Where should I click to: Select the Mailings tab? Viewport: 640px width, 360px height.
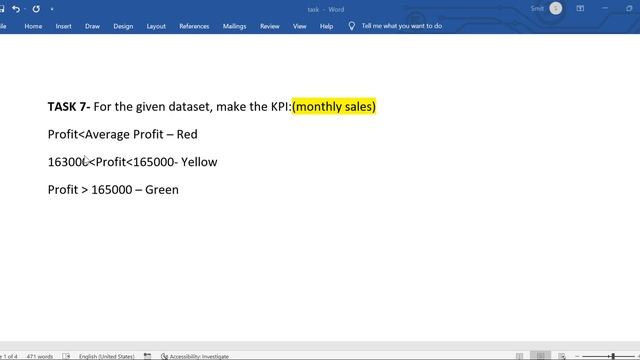[x=234, y=26]
